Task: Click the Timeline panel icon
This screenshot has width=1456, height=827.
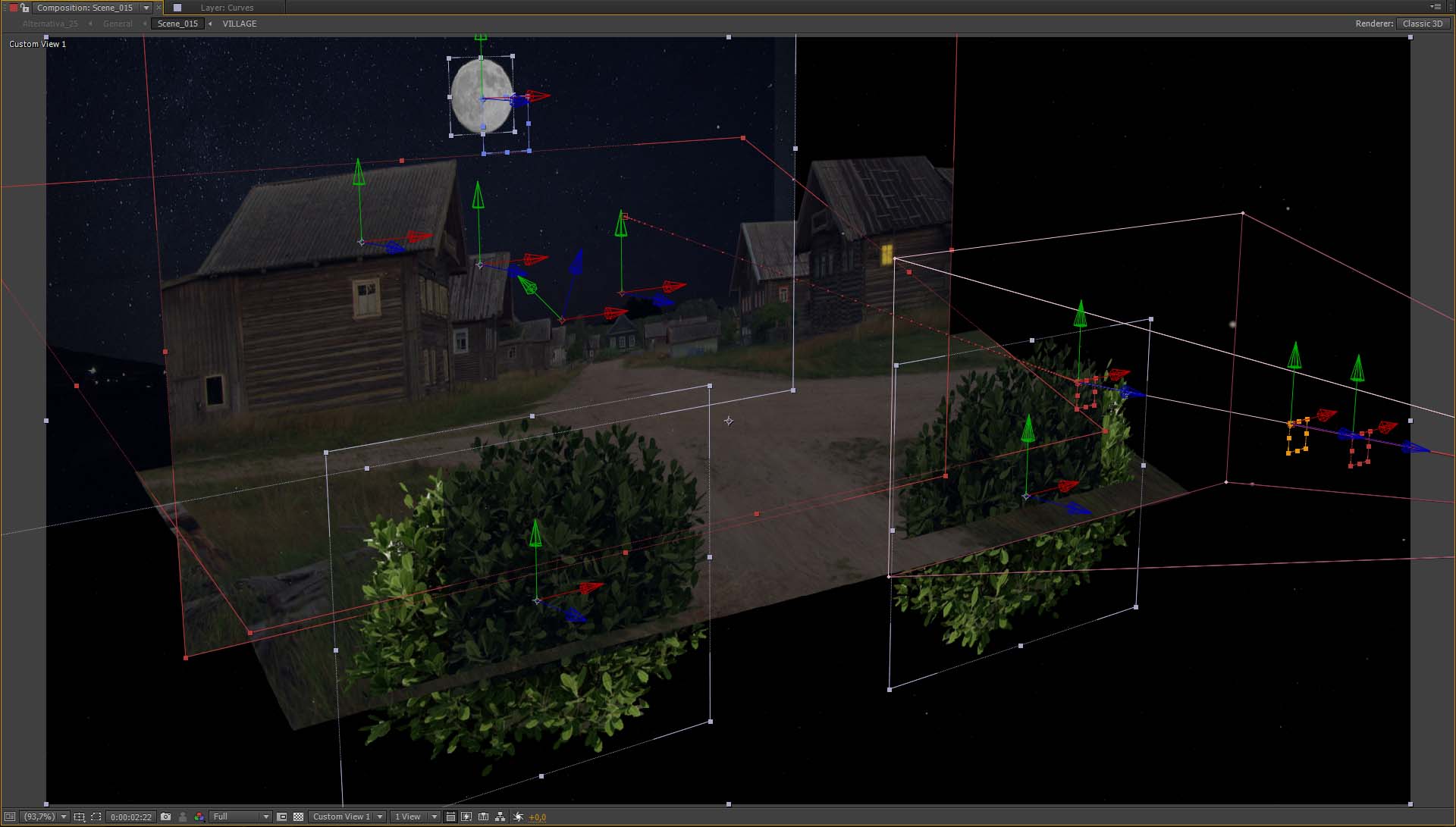Action: pyautogui.click(x=483, y=816)
